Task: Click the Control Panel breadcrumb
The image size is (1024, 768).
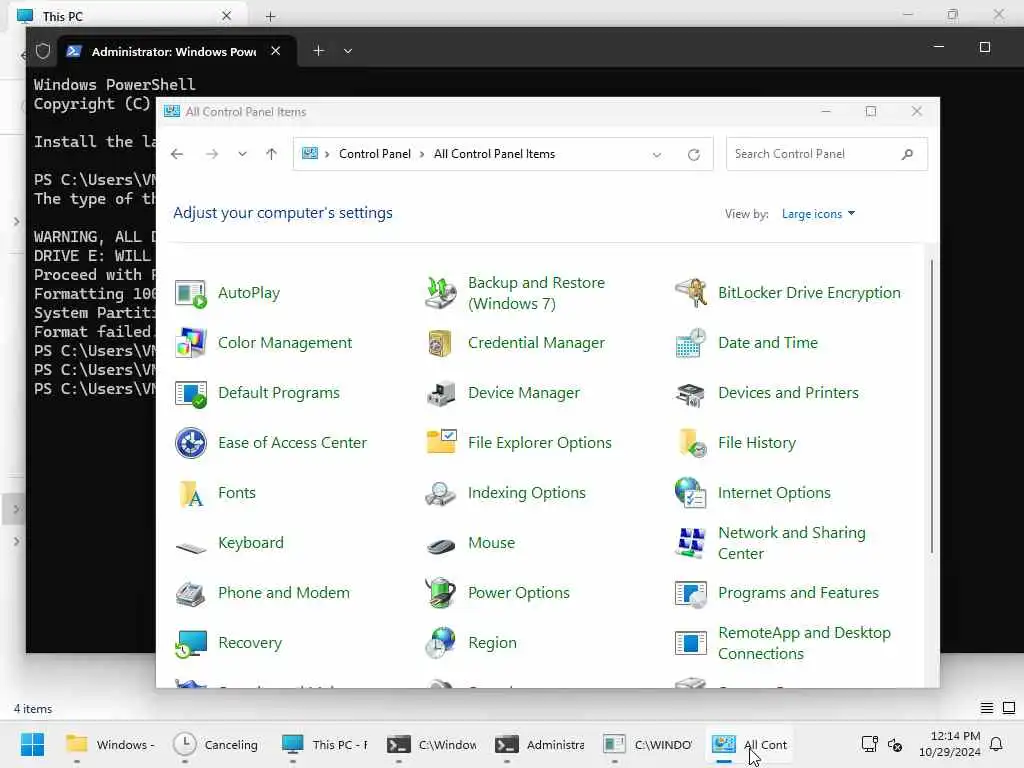Action: click(x=375, y=154)
